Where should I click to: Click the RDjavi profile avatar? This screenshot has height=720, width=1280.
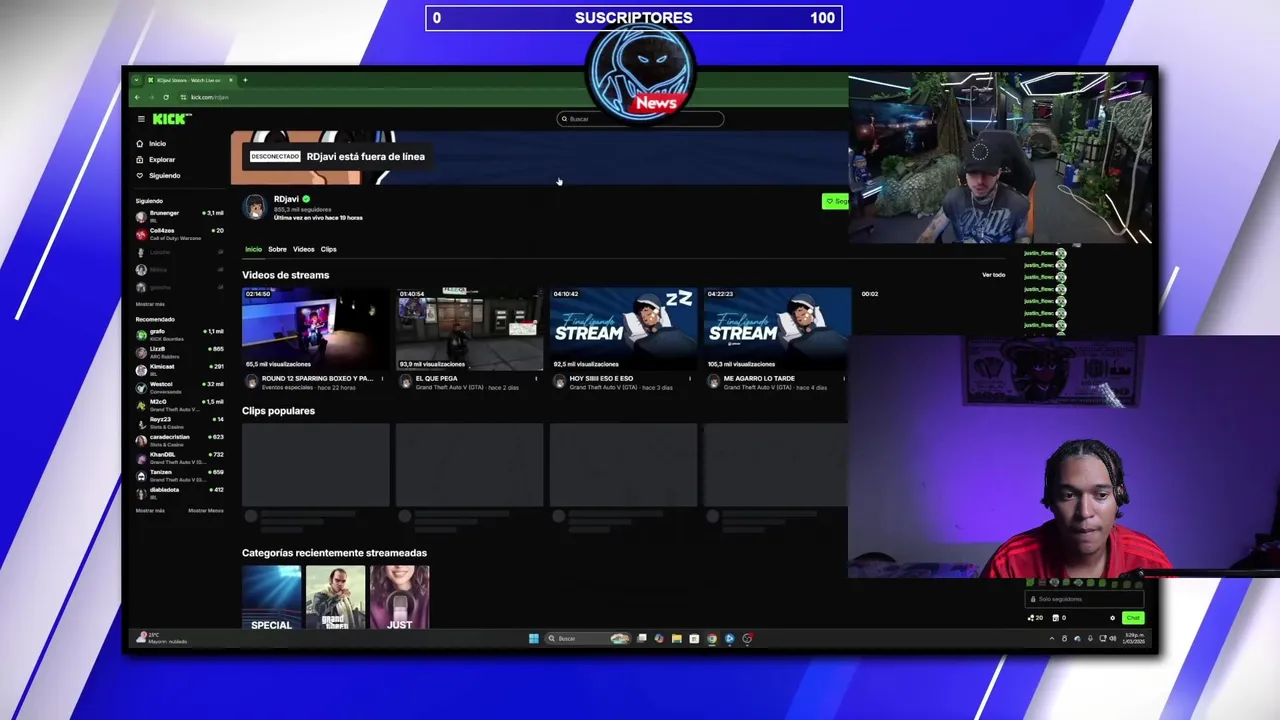[255, 207]
